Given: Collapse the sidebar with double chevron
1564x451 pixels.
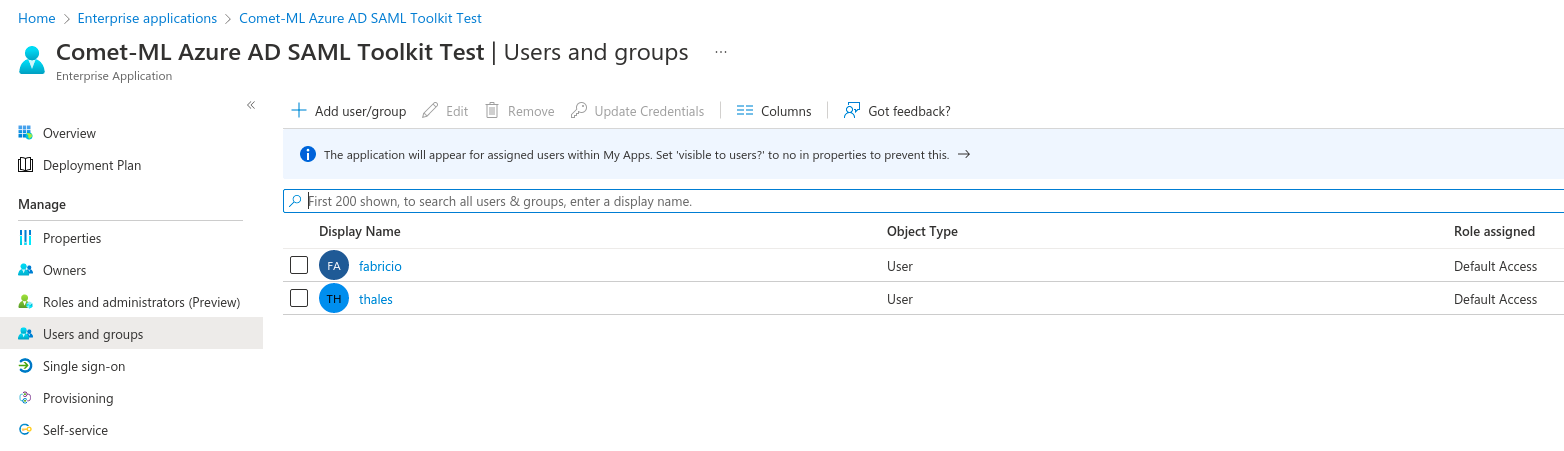Looking at the screenshot, I should pos(251,105).
